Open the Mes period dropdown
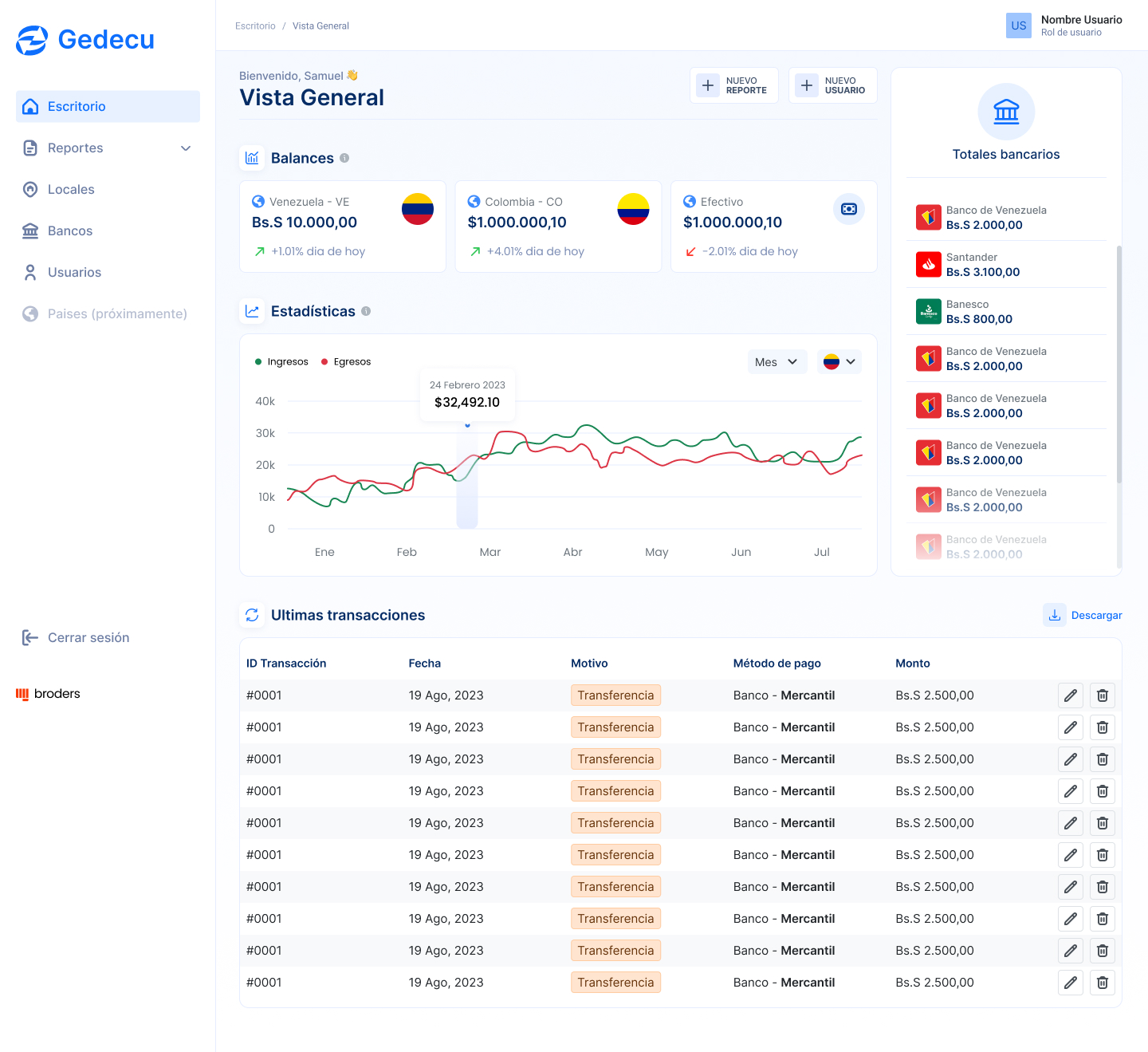Image resolution: width=1148 pixels, height=1052 pixels. point(776,362)
